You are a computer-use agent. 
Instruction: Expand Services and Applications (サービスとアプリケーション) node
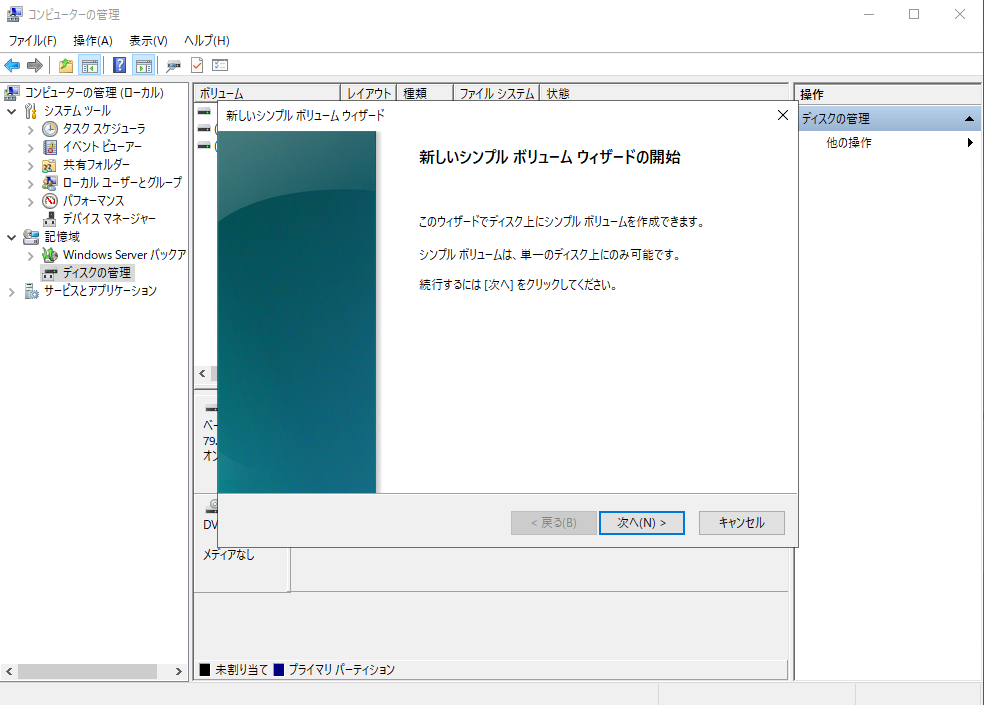coord(12,291)
